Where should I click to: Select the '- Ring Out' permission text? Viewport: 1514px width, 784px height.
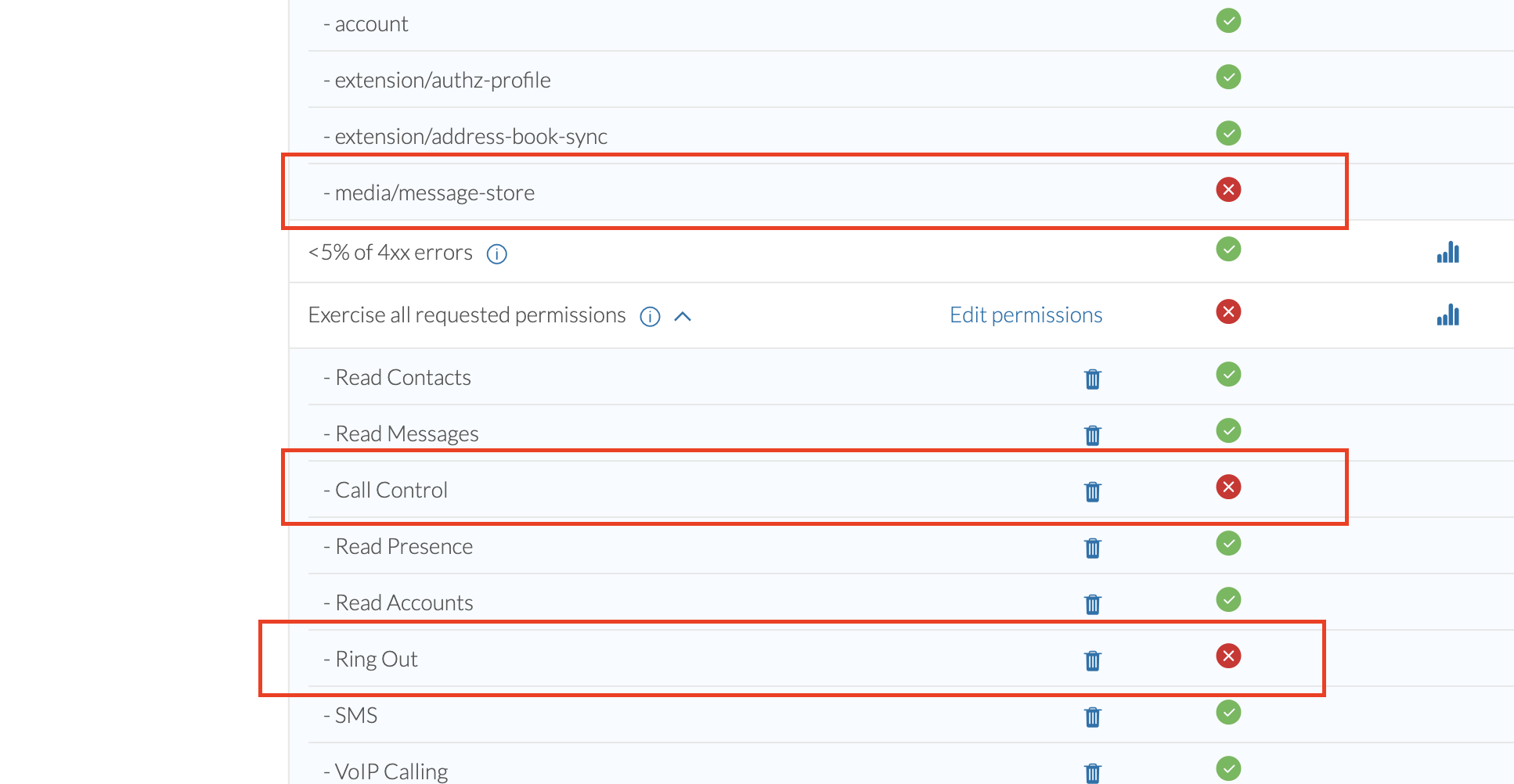click(x=370, y=660)
